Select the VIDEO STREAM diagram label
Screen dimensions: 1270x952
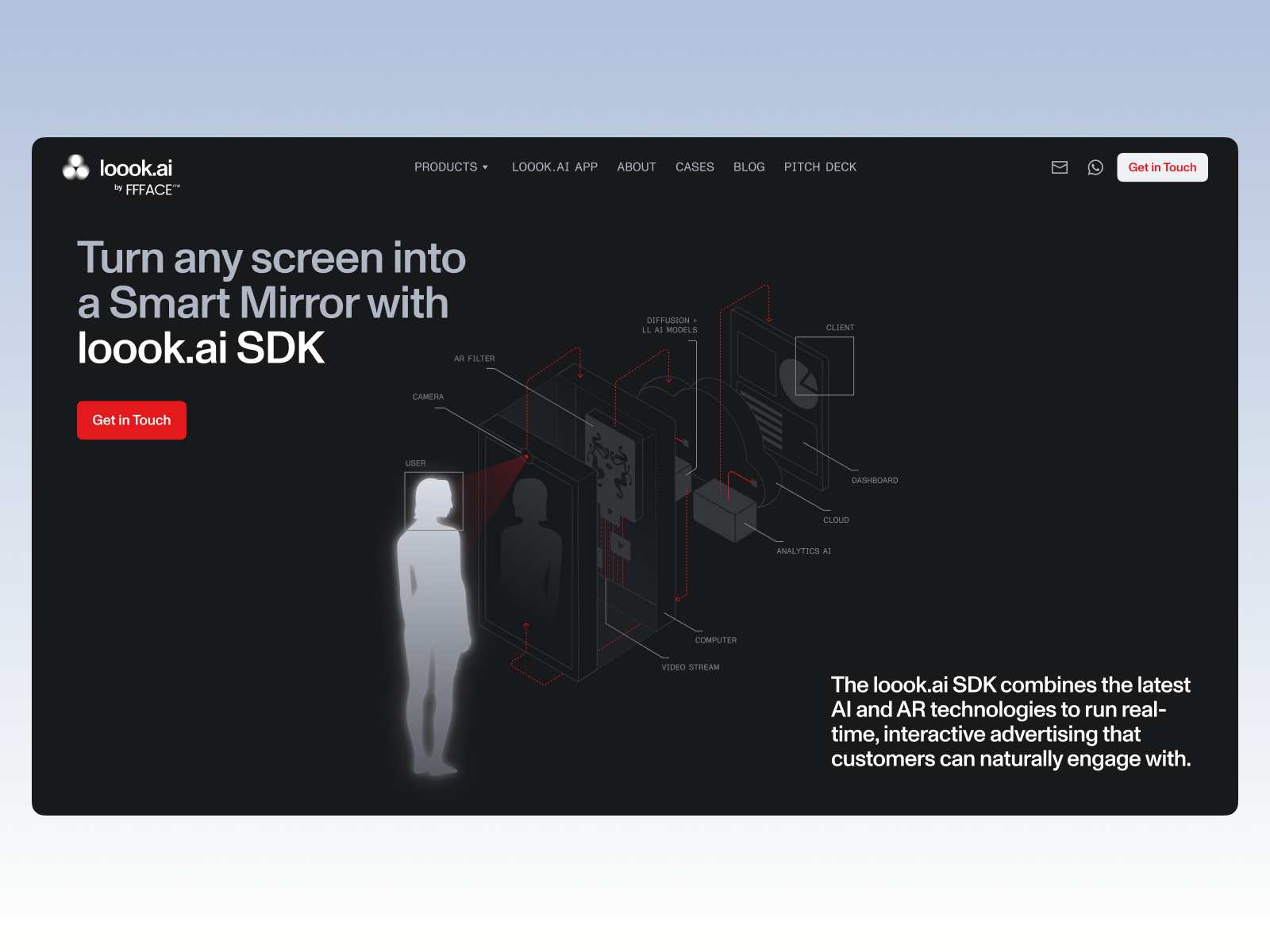(691, 667)
